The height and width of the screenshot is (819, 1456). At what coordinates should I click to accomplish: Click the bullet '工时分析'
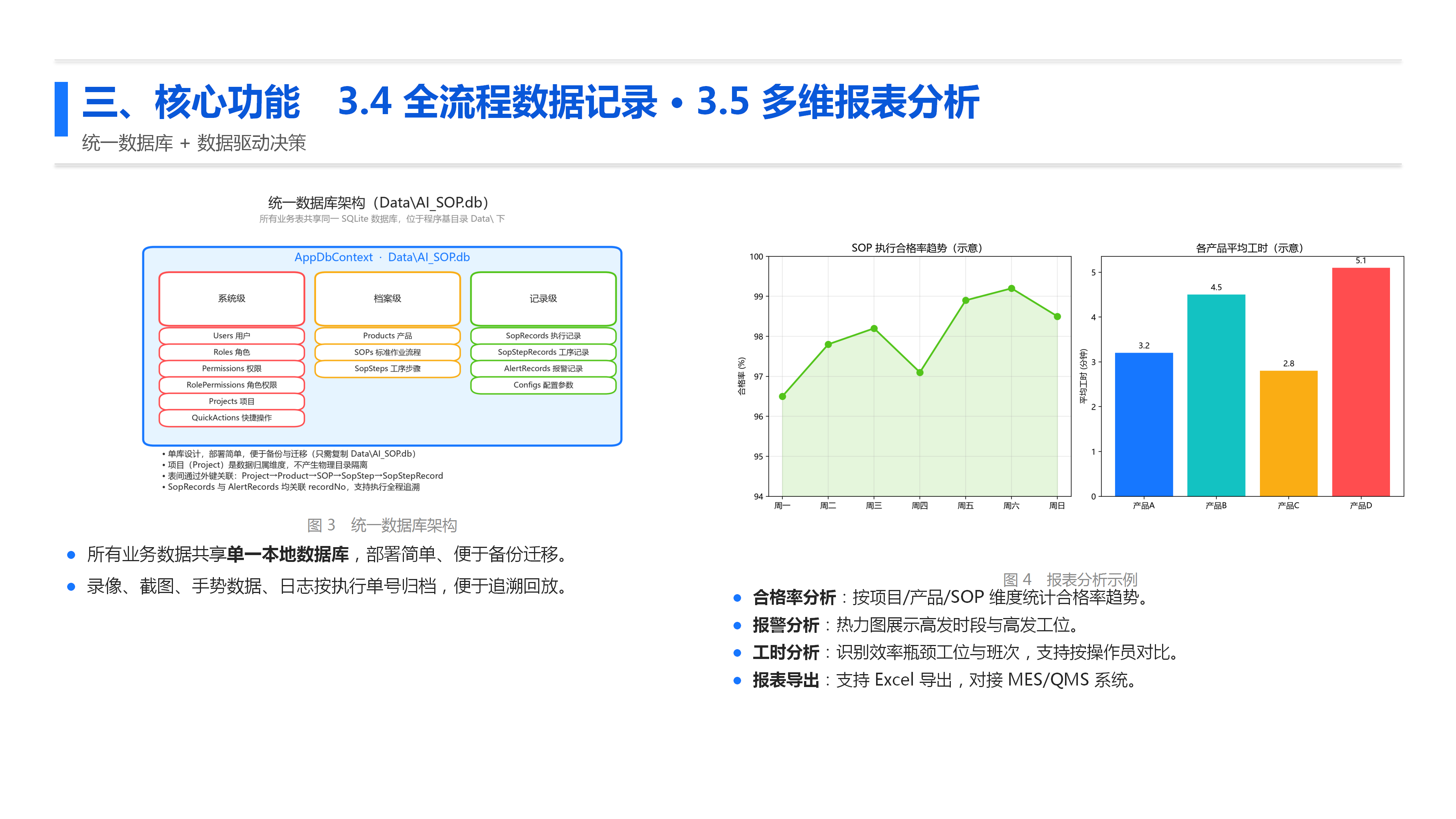point(786,652)
